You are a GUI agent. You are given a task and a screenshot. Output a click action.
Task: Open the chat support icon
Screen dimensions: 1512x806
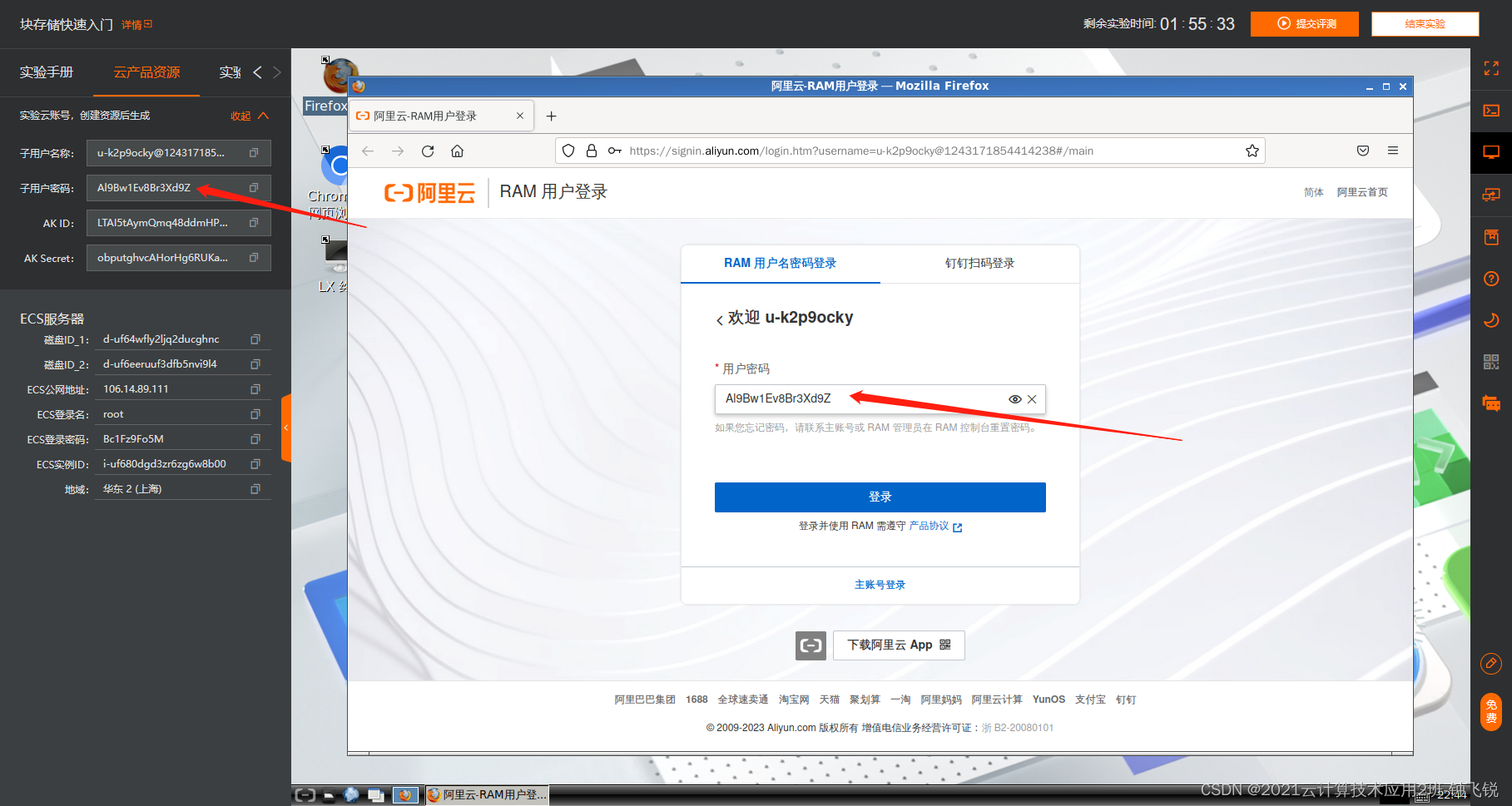click(1491, 404)
